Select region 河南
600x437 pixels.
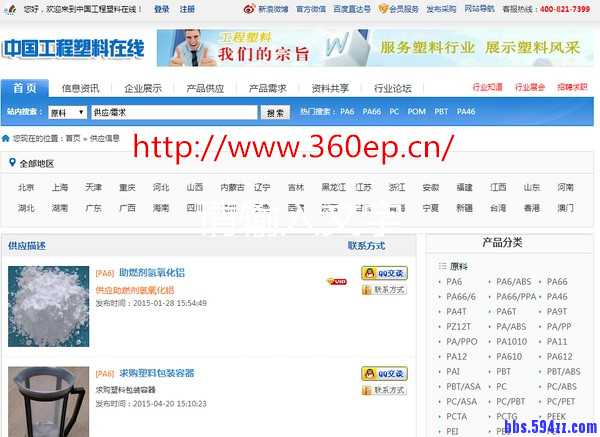[x=566, y=187]
